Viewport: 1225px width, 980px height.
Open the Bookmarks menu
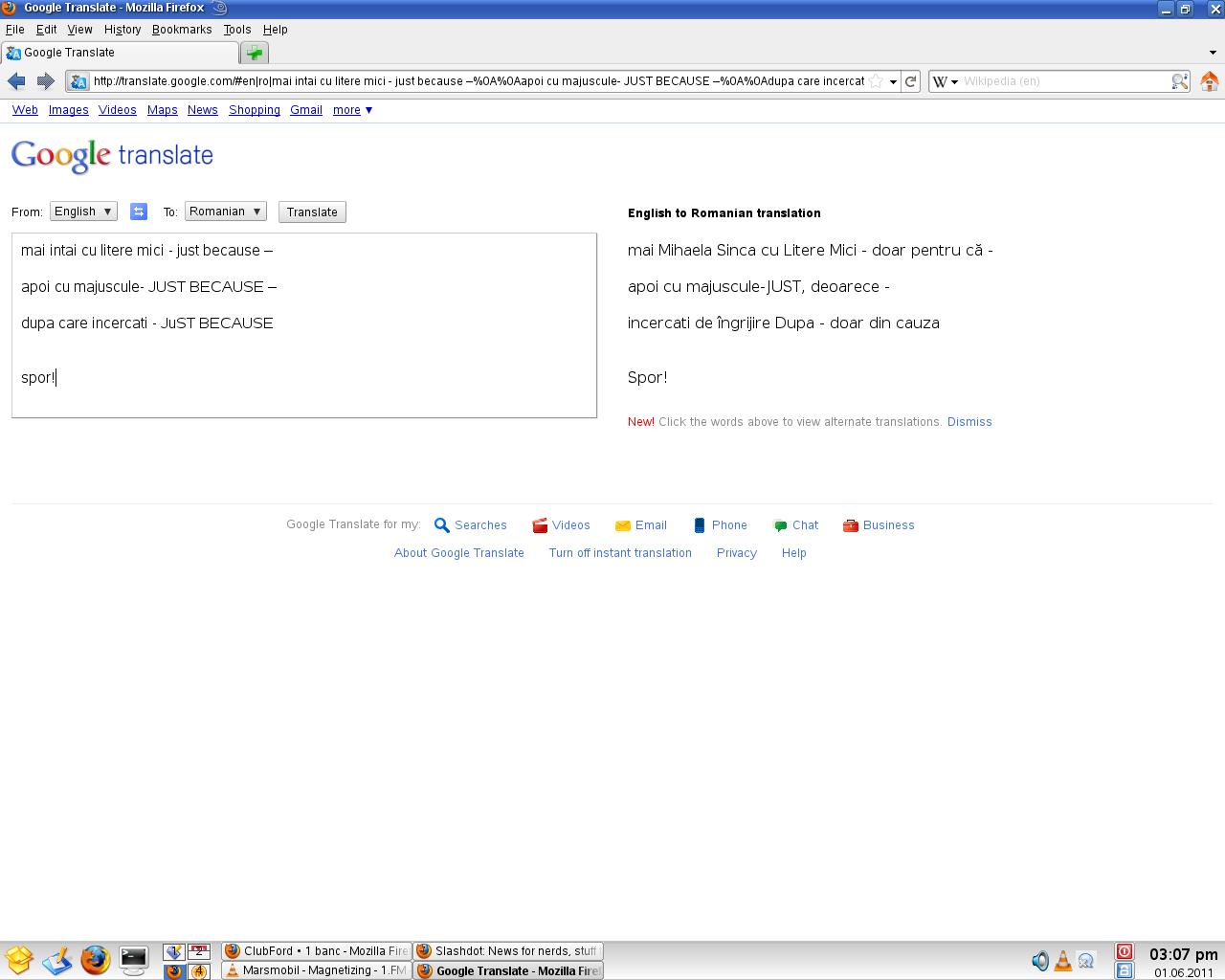pos(182,30)
